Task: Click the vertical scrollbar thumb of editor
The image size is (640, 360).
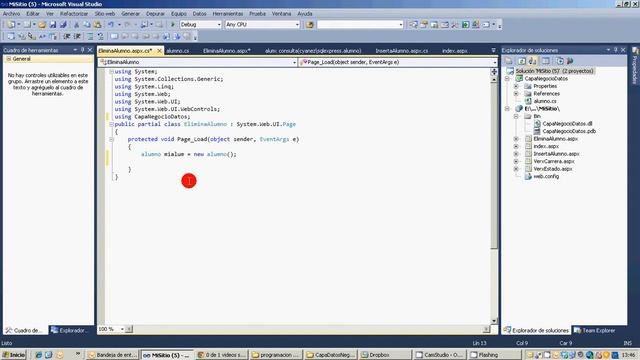Action: 494,165
